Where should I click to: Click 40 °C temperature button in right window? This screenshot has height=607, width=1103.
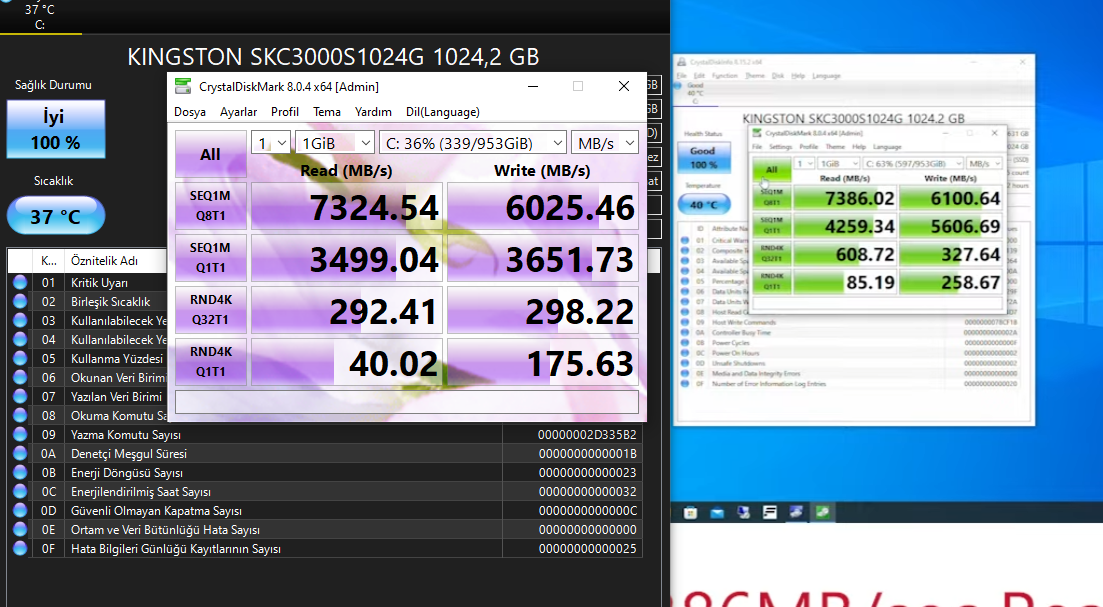703,205
